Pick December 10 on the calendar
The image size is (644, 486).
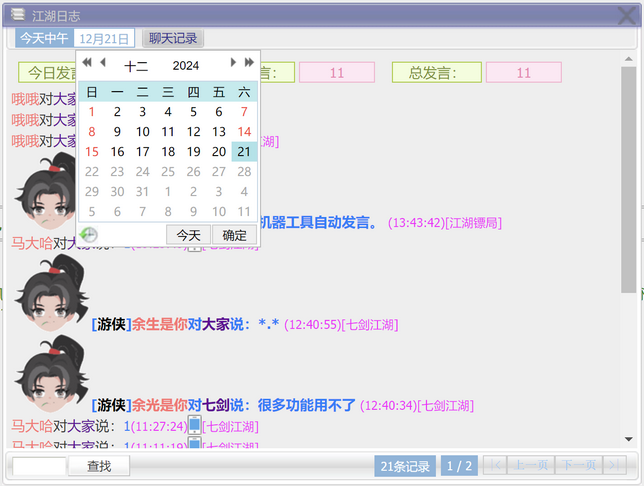pos(143,132)
